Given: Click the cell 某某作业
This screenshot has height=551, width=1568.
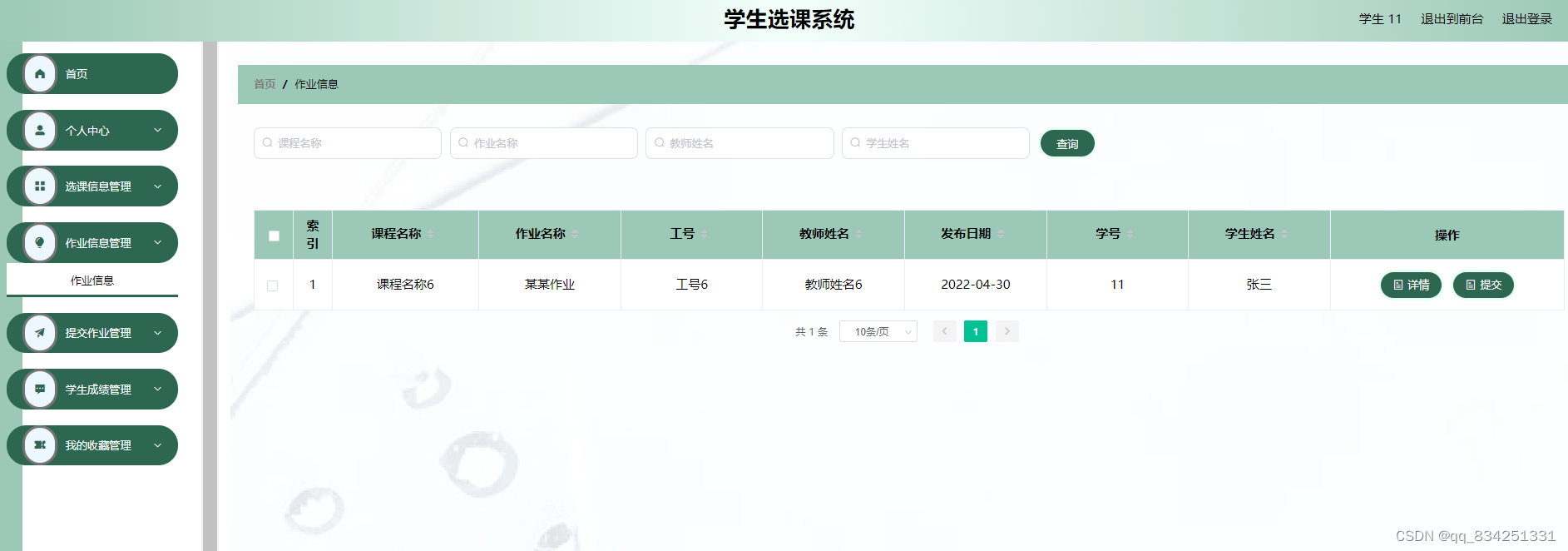Looking at the screenshot, I should point(550,285).
